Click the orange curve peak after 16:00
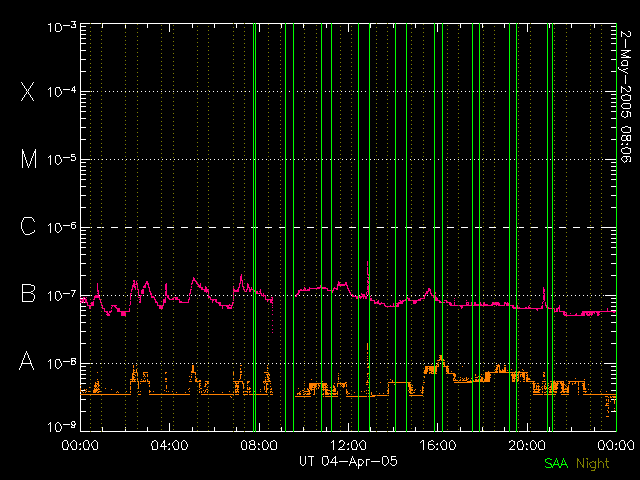 point(441,358)
